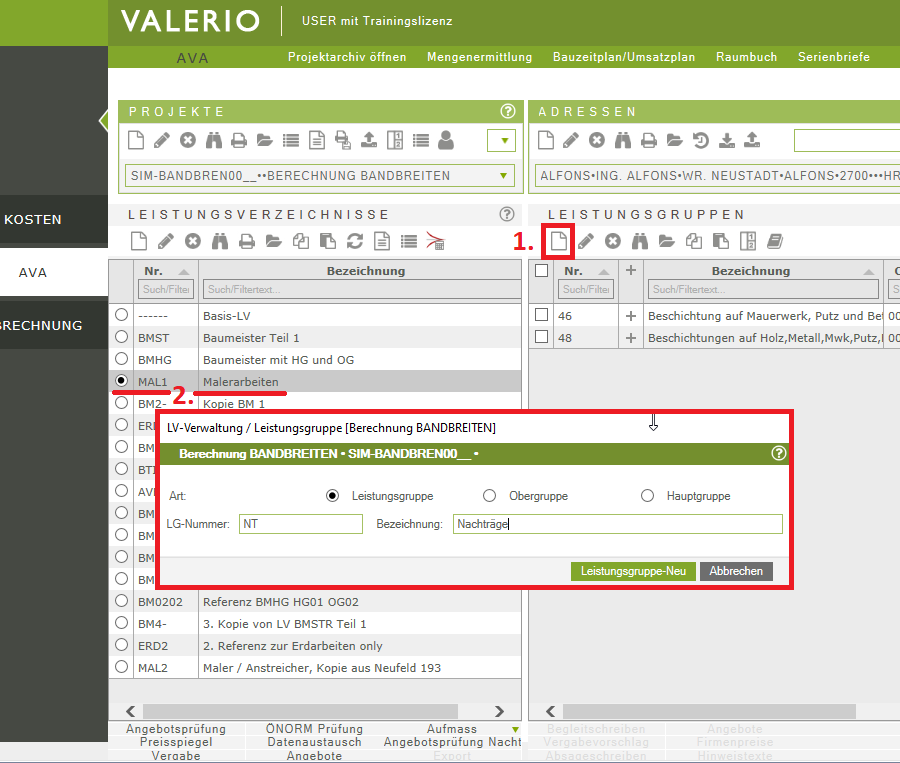Open the SIM-BANDBREN00 project dropdown
This screenshot has height=763, width=900.
coord(502,176)
